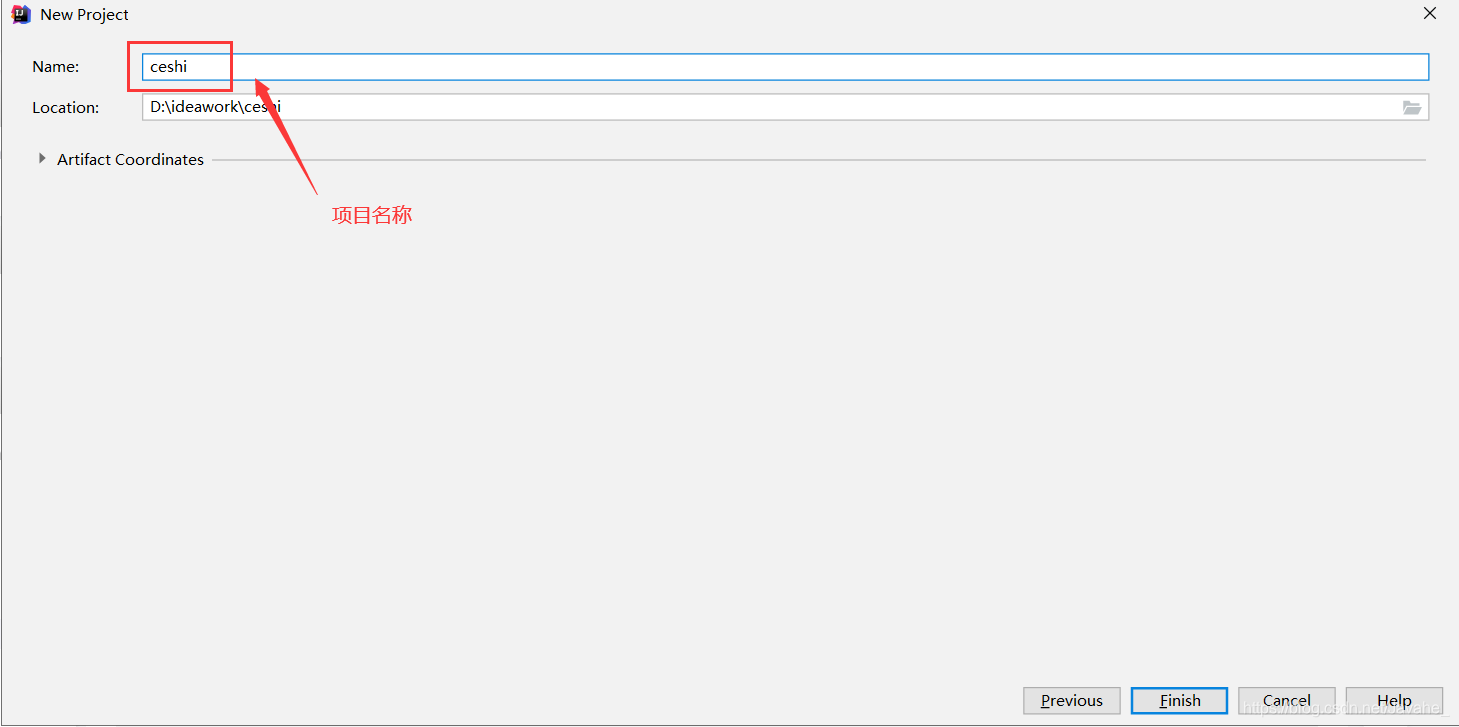
Task: Open the Help button
Action: (x=1394, y=700)
